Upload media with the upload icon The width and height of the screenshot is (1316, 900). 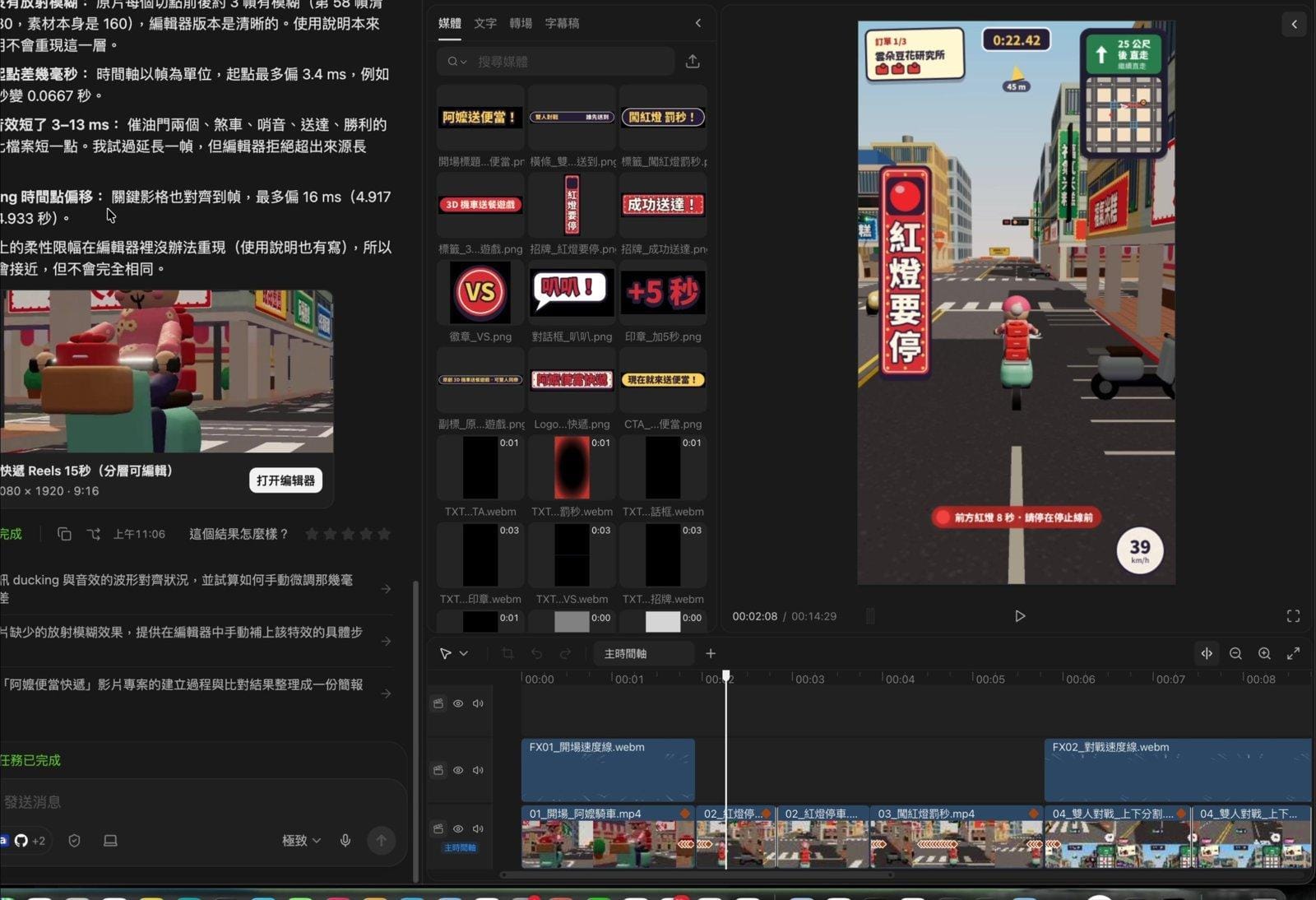click(693, 62)
